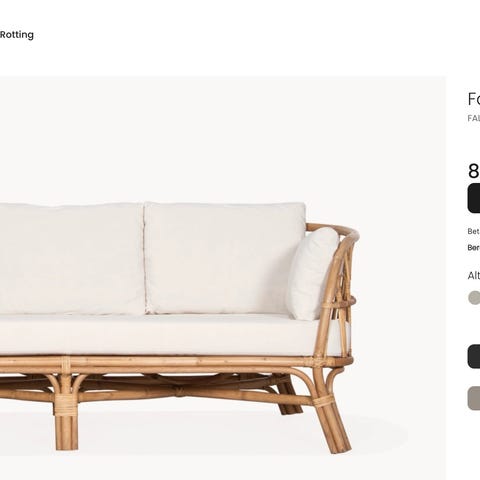
Task: Open the Rotting breadcrumb link
Action: (17, 35)
